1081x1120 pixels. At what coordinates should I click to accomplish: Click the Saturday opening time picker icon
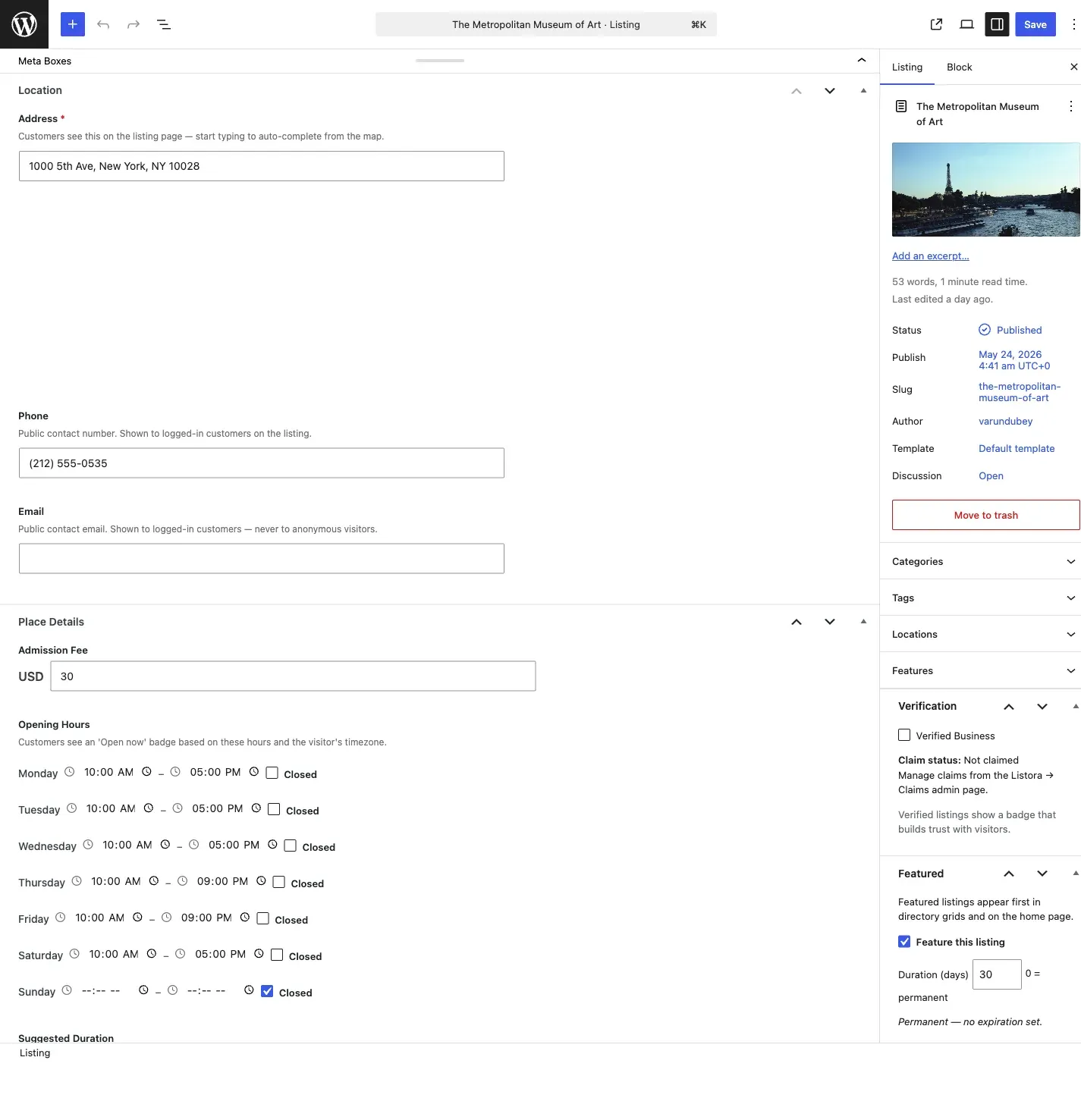tap(152, 954)
